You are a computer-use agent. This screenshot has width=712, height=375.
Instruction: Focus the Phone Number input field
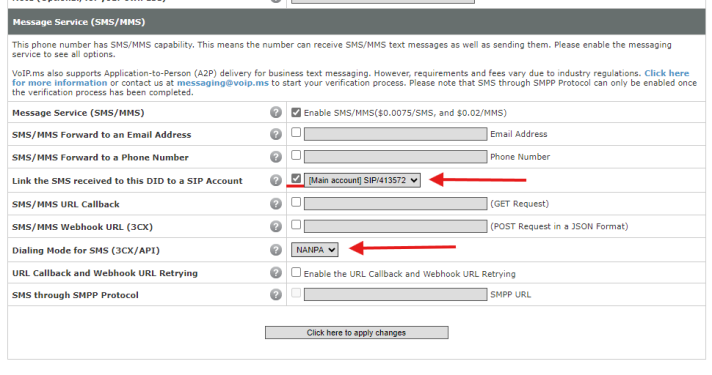[396, 157]
